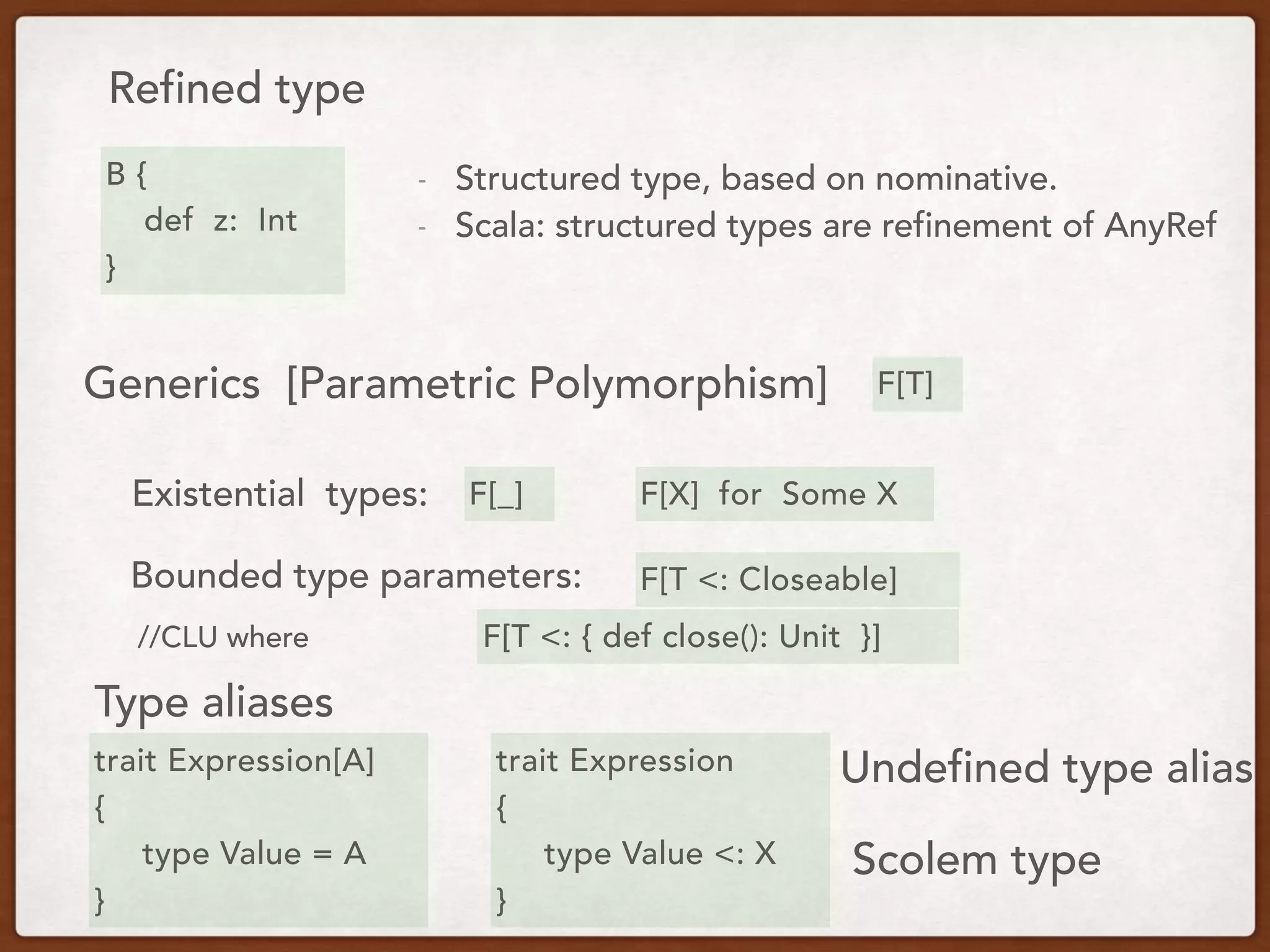Click 'Structured type, based on nominative.' bullet
The image size is (1270, 952).
pos(755,178)
